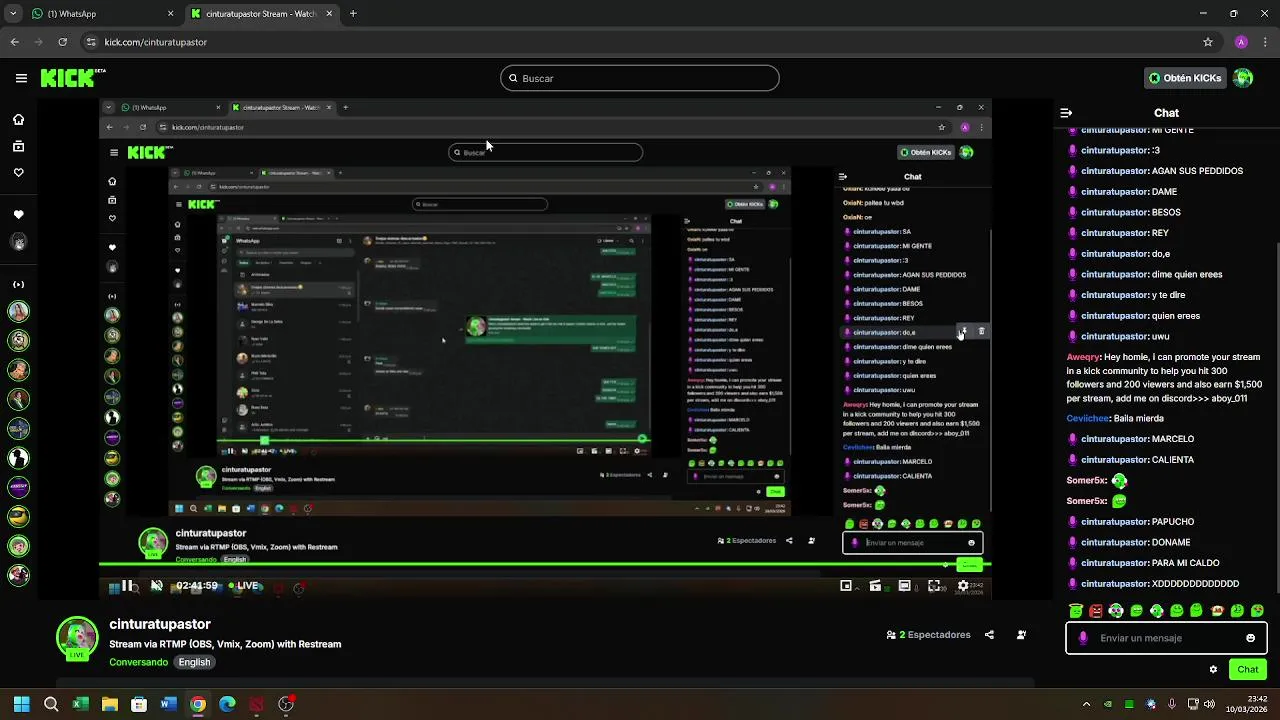Insert the heart-eyes emote at row end
1280x720 pixels.
[1257, 611]
